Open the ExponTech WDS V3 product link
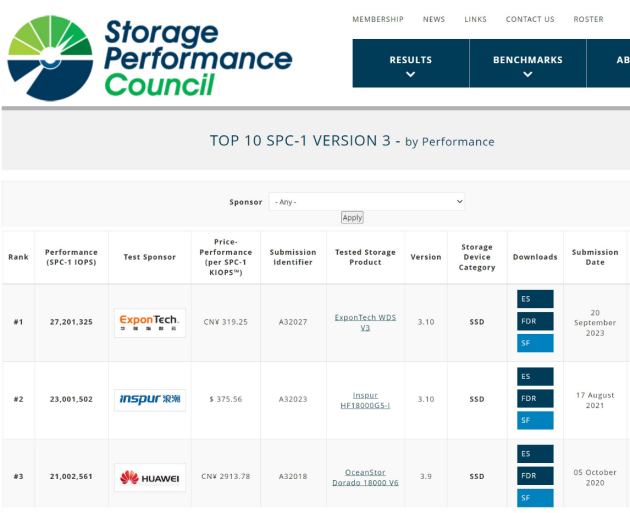This screenshot has height=513, width=630. 365,322
